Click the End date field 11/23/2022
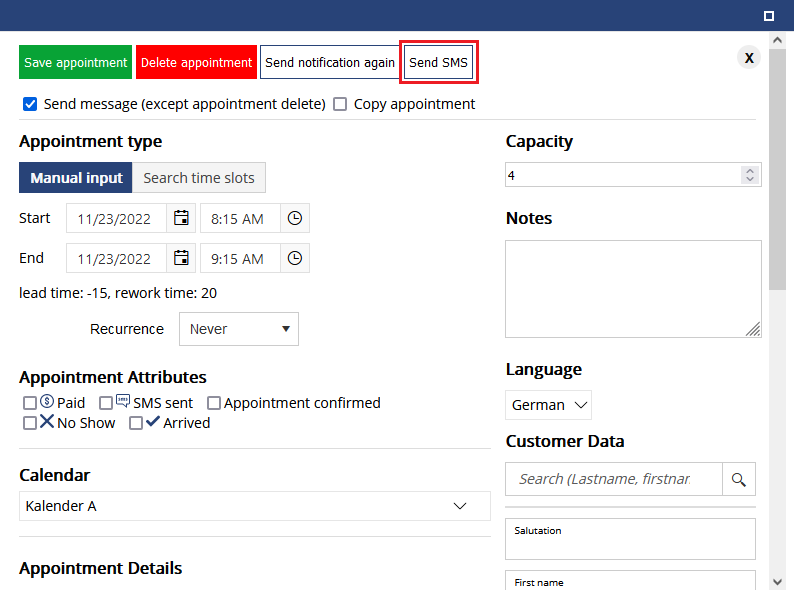 coord(116,258)
